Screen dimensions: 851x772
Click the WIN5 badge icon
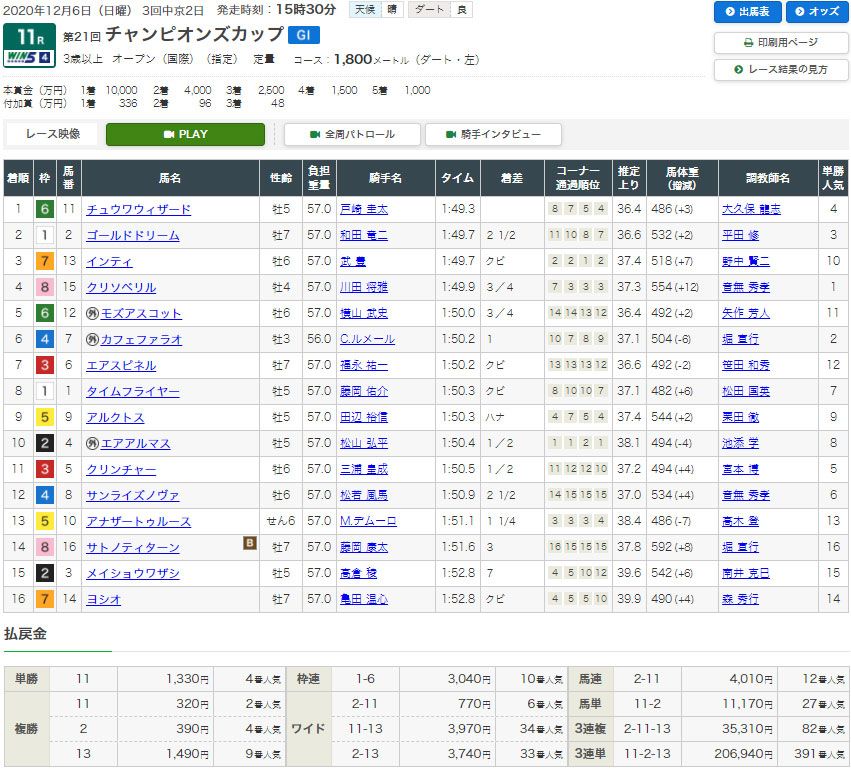(x=28, y=58)
